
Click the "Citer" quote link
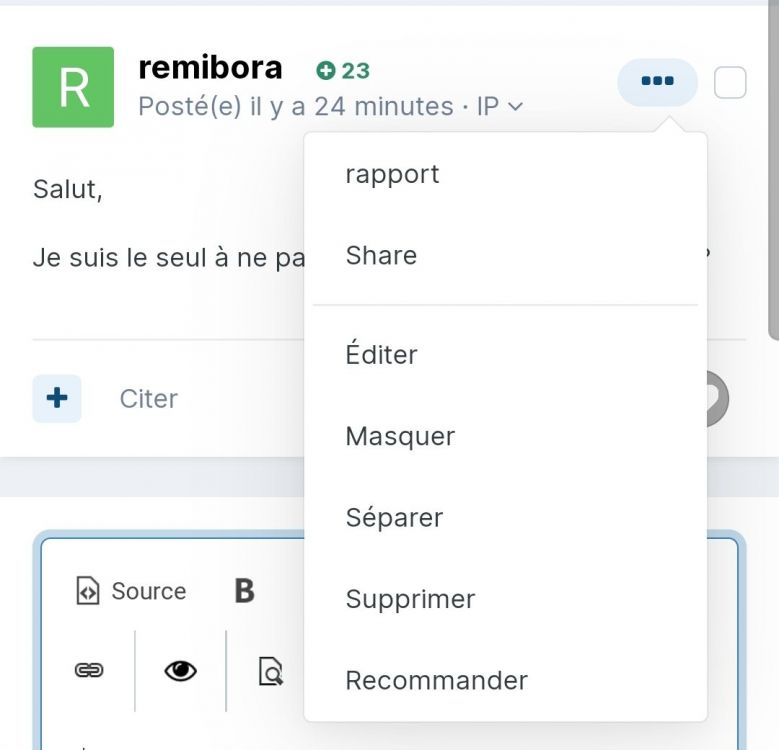[149, 398]
